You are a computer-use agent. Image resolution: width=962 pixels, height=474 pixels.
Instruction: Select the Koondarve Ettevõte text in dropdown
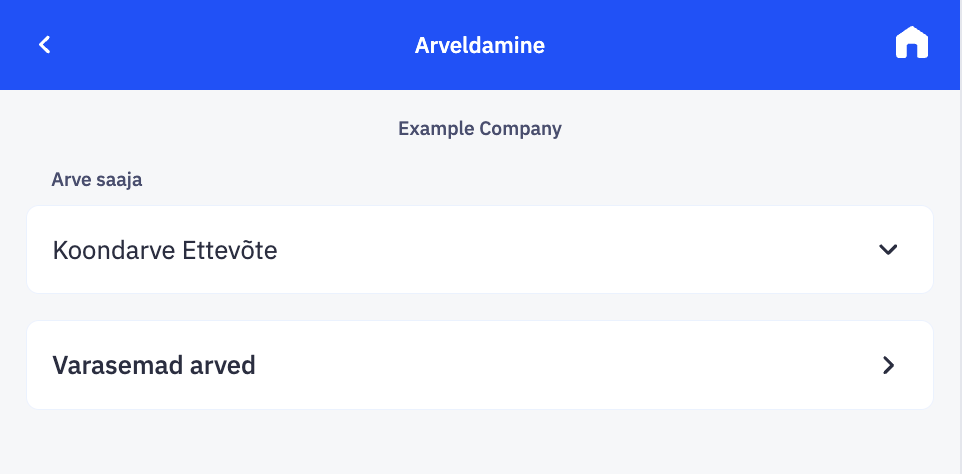pyautogui.click(x=165, y=250)
